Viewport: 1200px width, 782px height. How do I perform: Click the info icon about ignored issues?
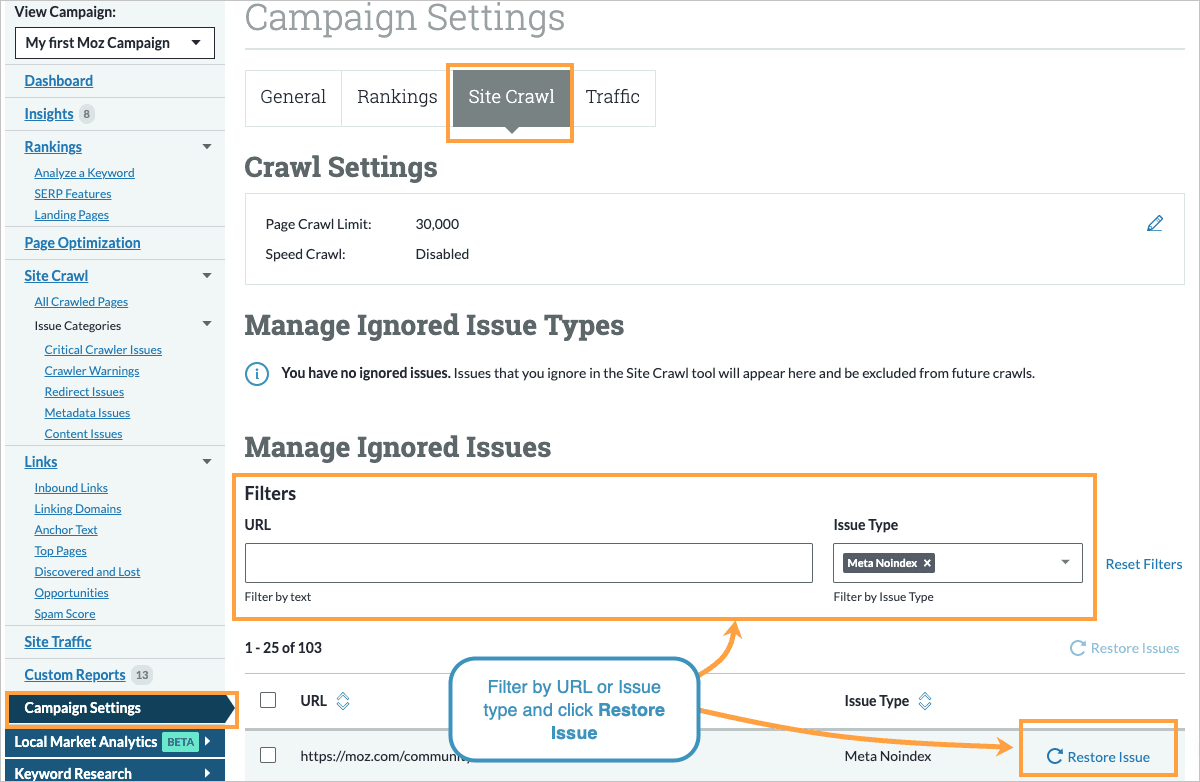point(257,372)
